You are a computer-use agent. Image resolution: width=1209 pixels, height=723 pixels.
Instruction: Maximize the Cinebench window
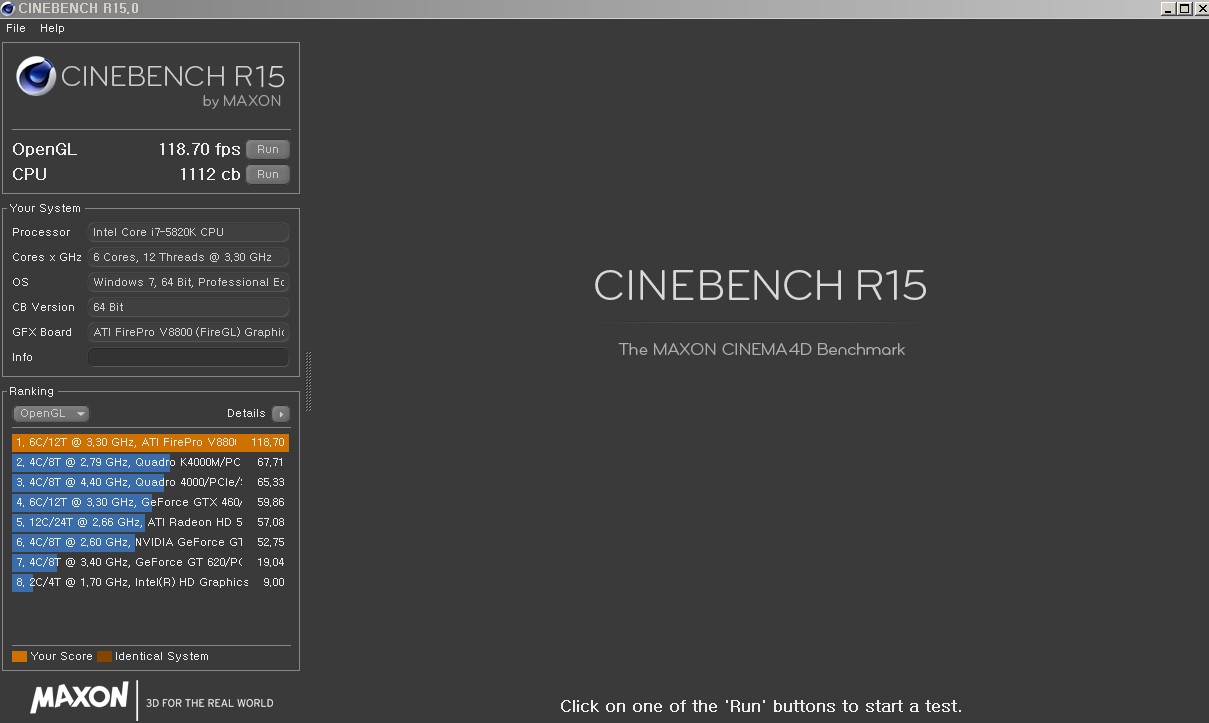tap(1184, 8)
